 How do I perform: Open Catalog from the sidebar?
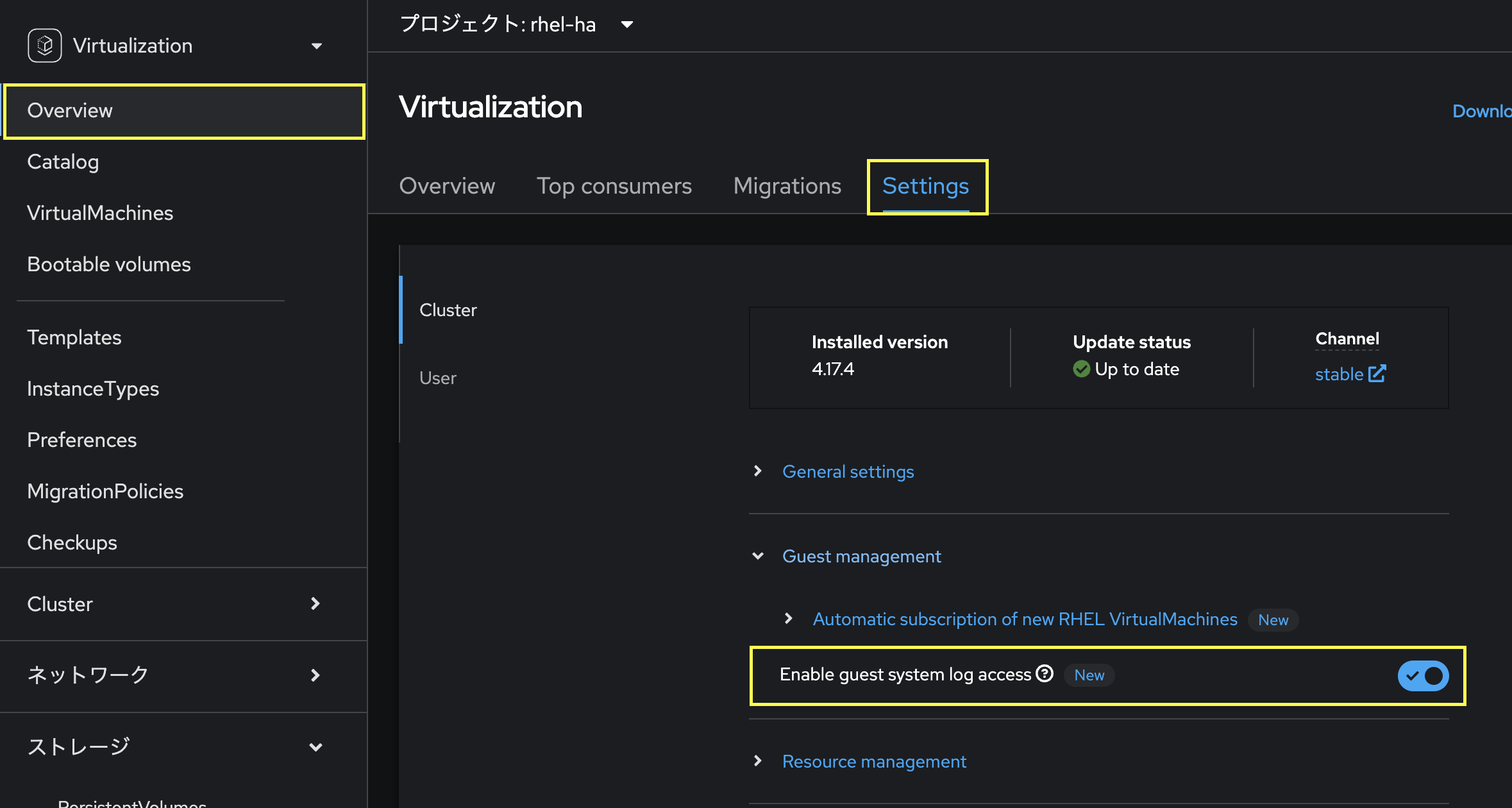[x=62, y=162]
